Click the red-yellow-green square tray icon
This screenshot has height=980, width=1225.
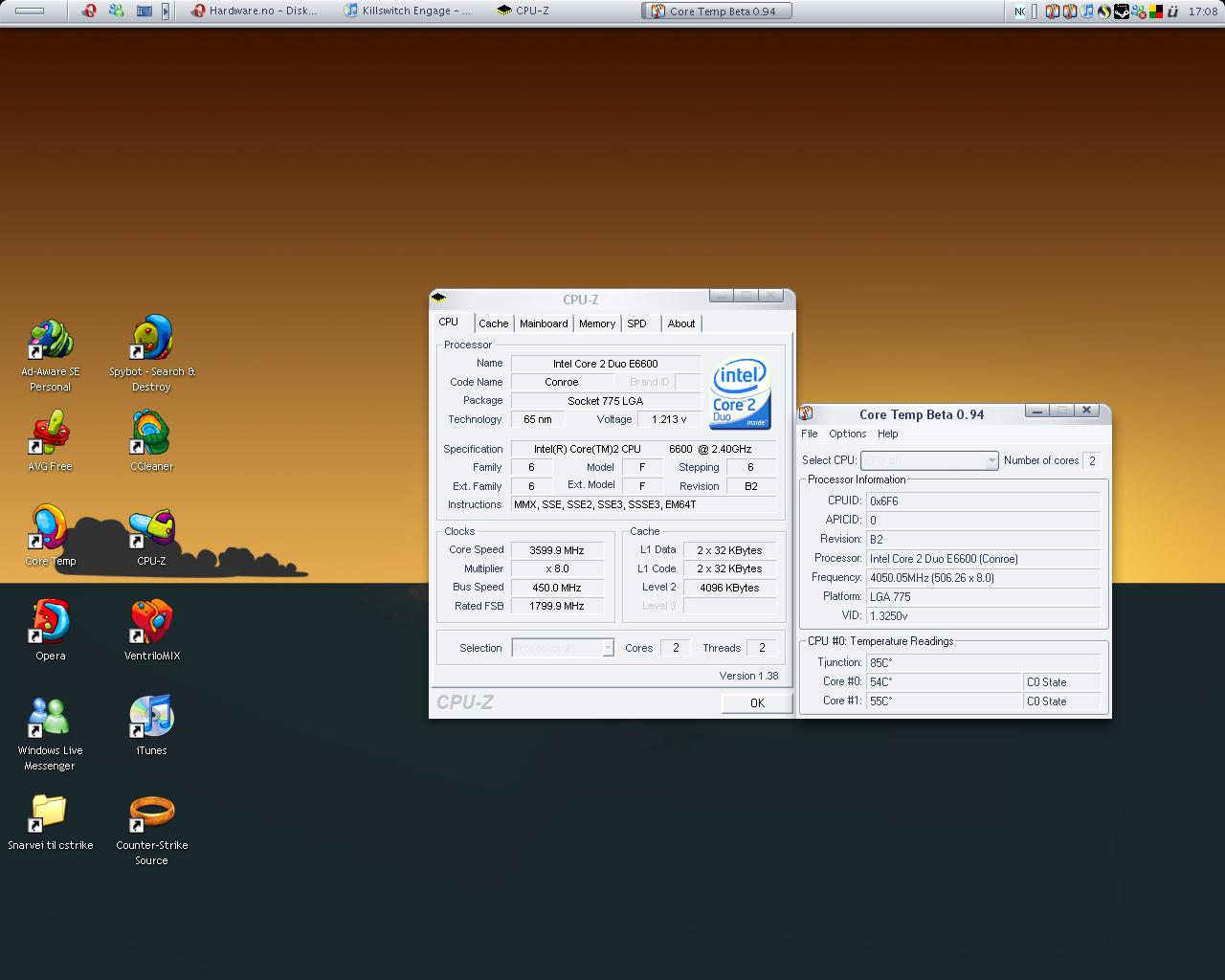(1156, 11)
